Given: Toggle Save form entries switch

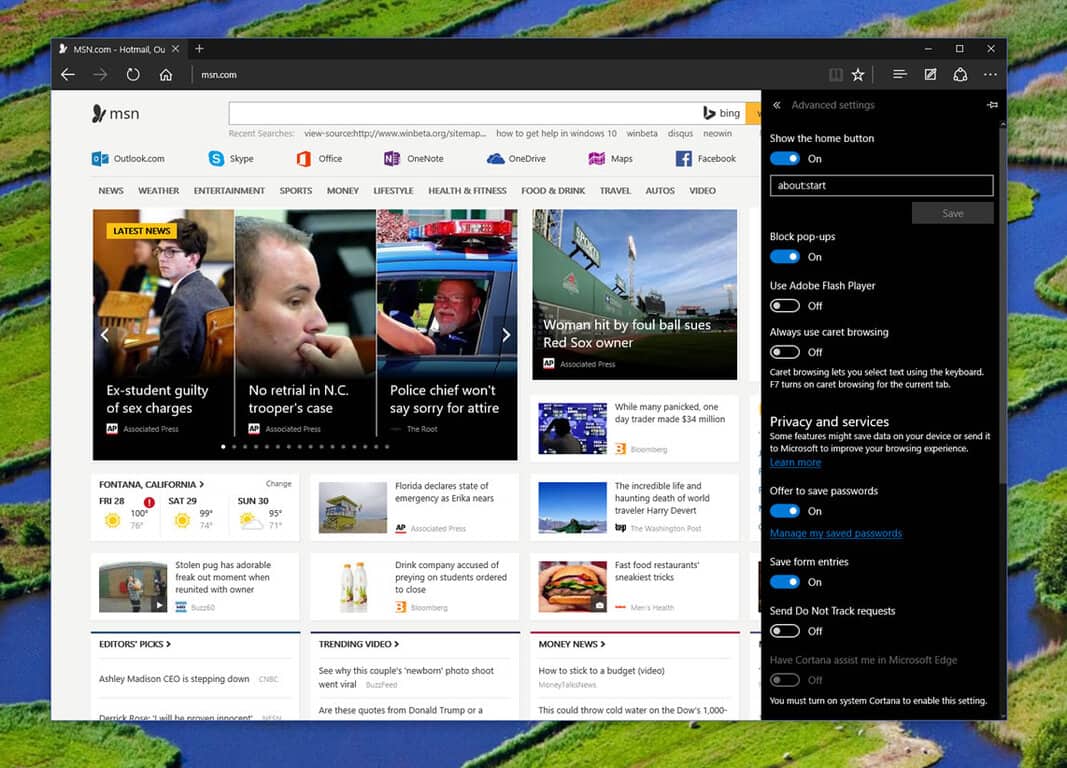Looking at the screenshot, I should click(x=785, y=582).
